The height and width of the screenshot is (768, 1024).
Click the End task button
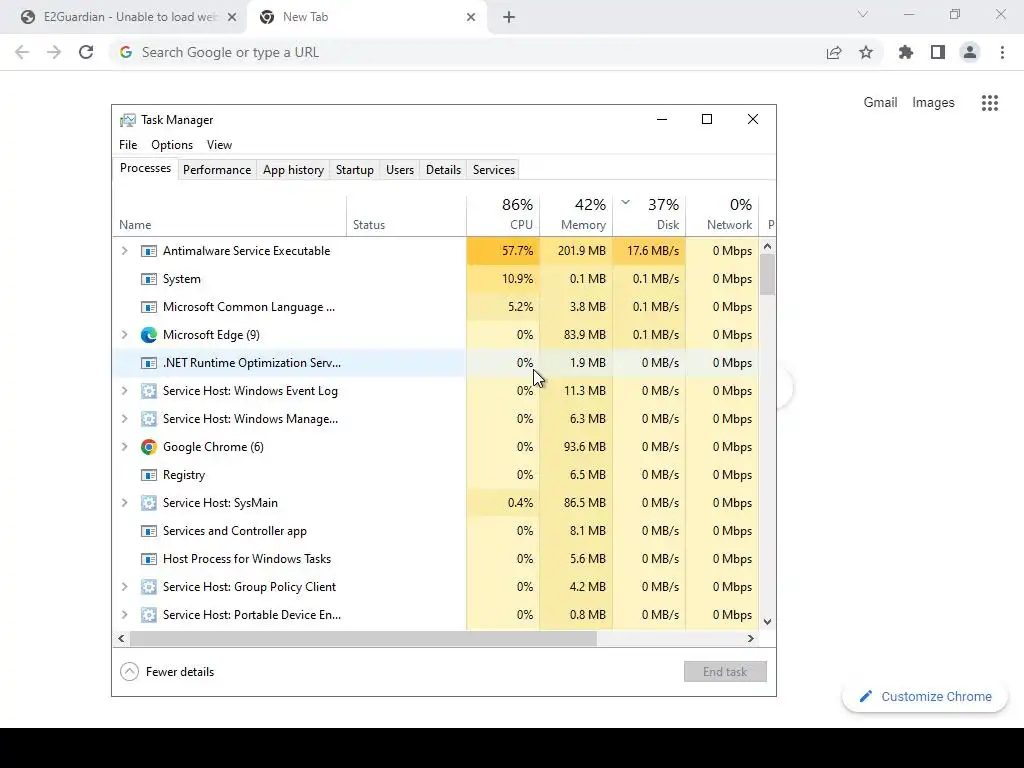pos(725,671)
